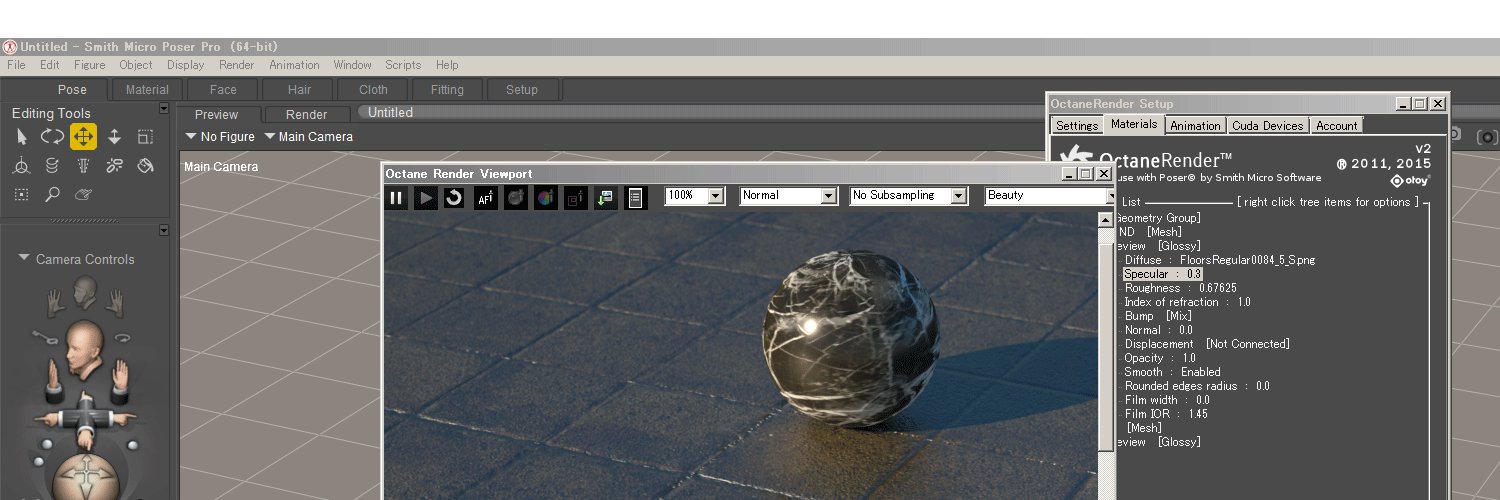Select 'Diffuse : FloorsRegular0084_5_S.png' item
The image size is (1500, 500).
click(x=1220, y=260)
